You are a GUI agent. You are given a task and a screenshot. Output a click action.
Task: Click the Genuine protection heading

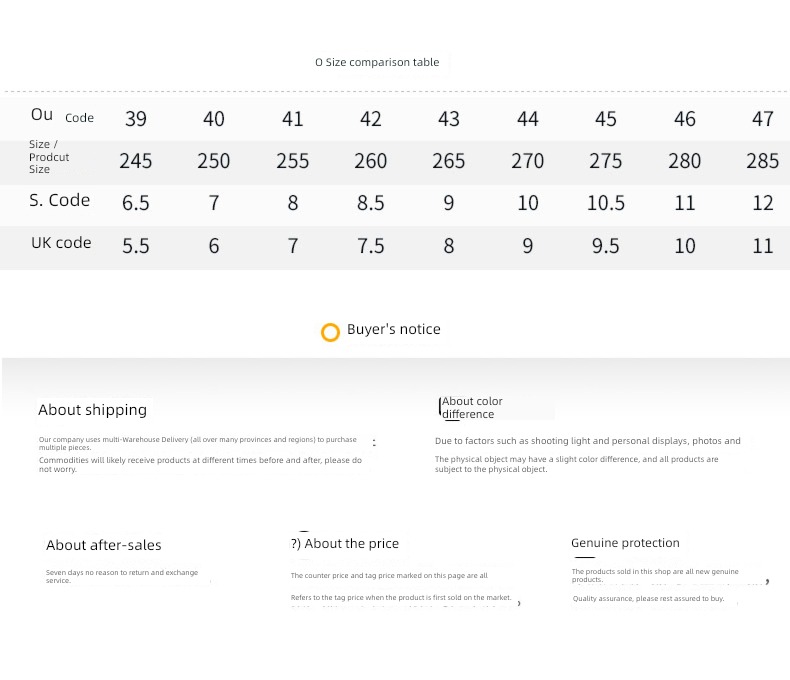click(x=625, y=542)
